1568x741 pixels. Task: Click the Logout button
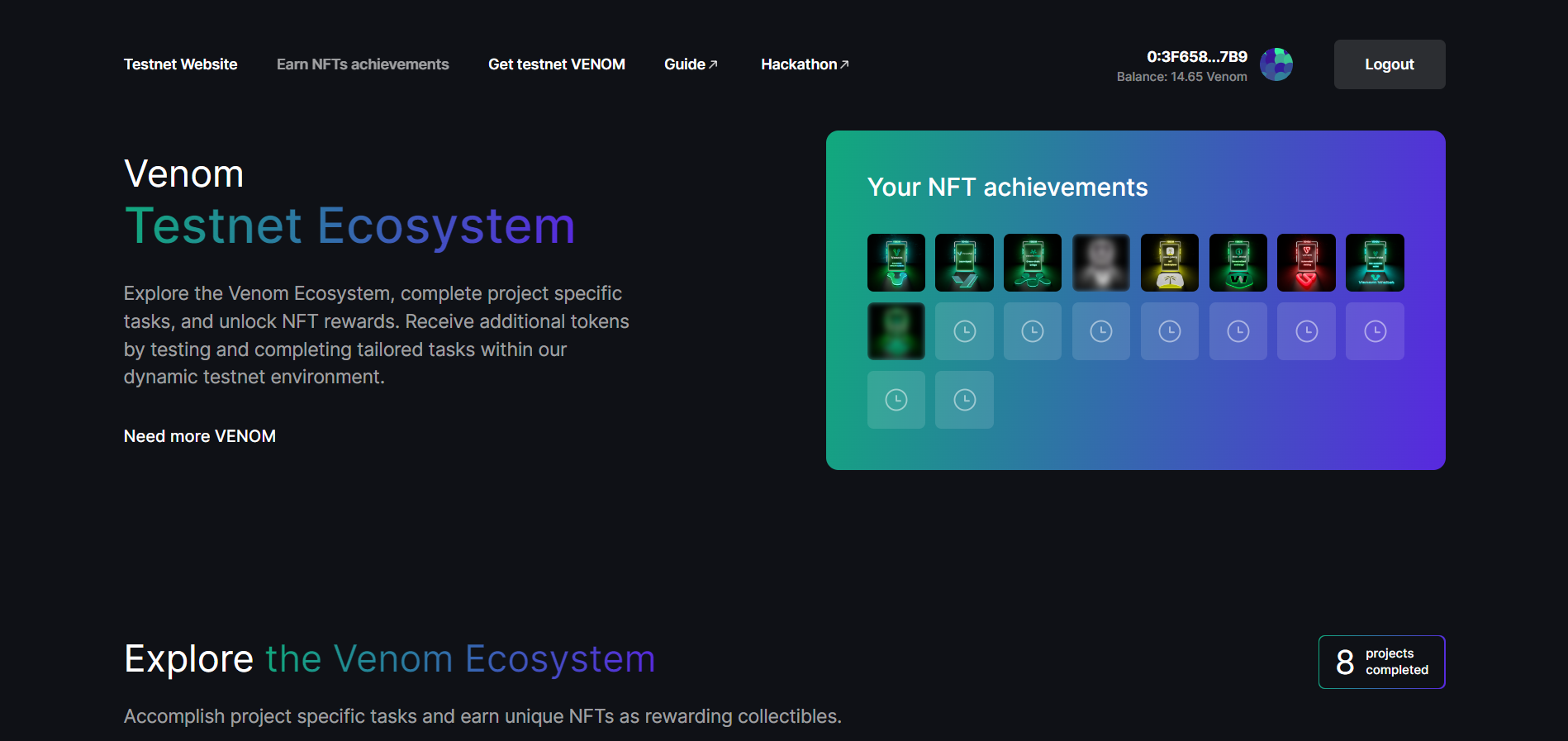click(1390, 64)
